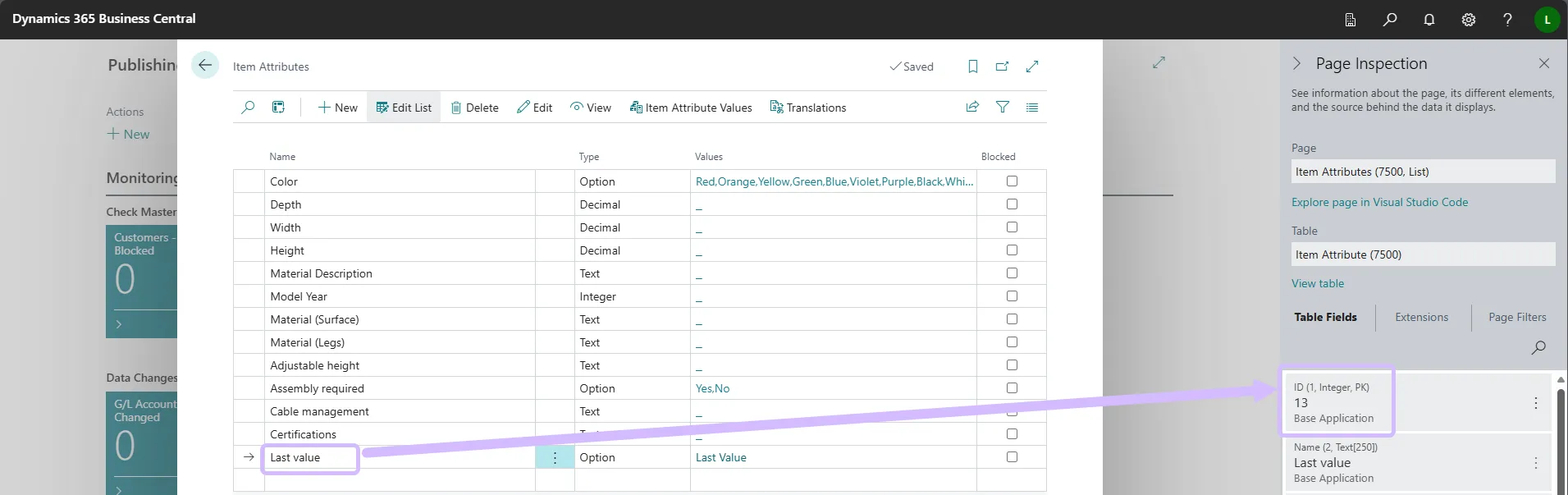Open the notifications bell icon

1429,19
